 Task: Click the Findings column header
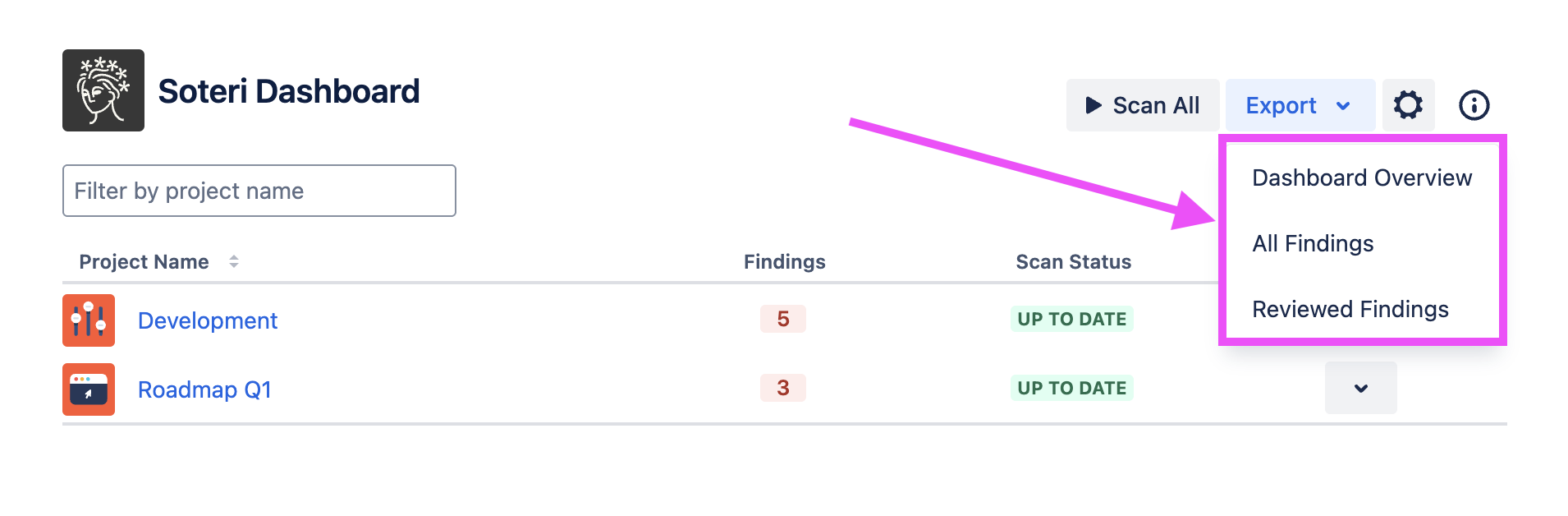[784, 261]
